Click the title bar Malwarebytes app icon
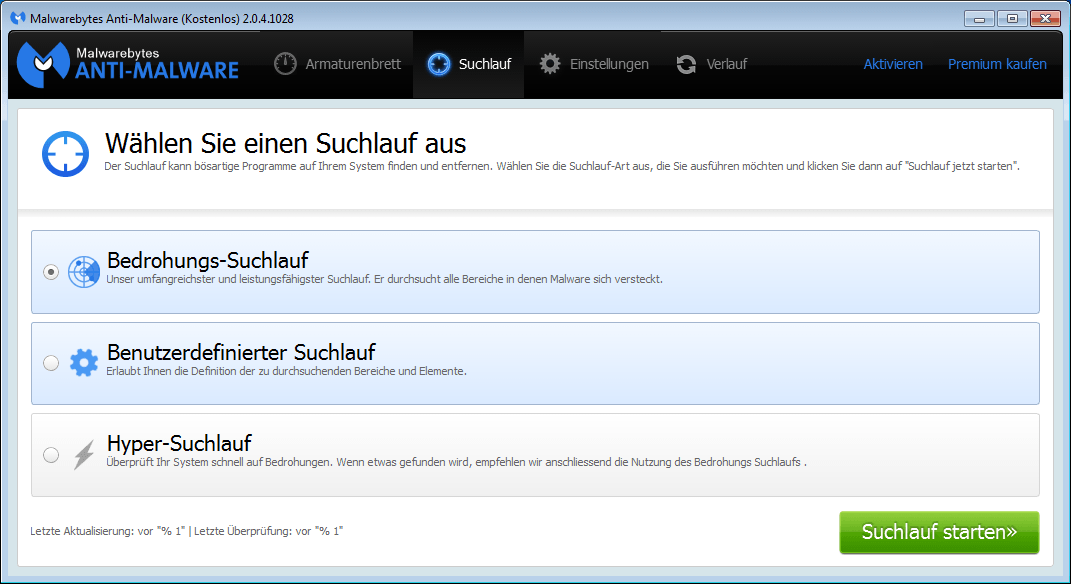Viewport: 1071px width, 584px height. click(x=17, y=19)
